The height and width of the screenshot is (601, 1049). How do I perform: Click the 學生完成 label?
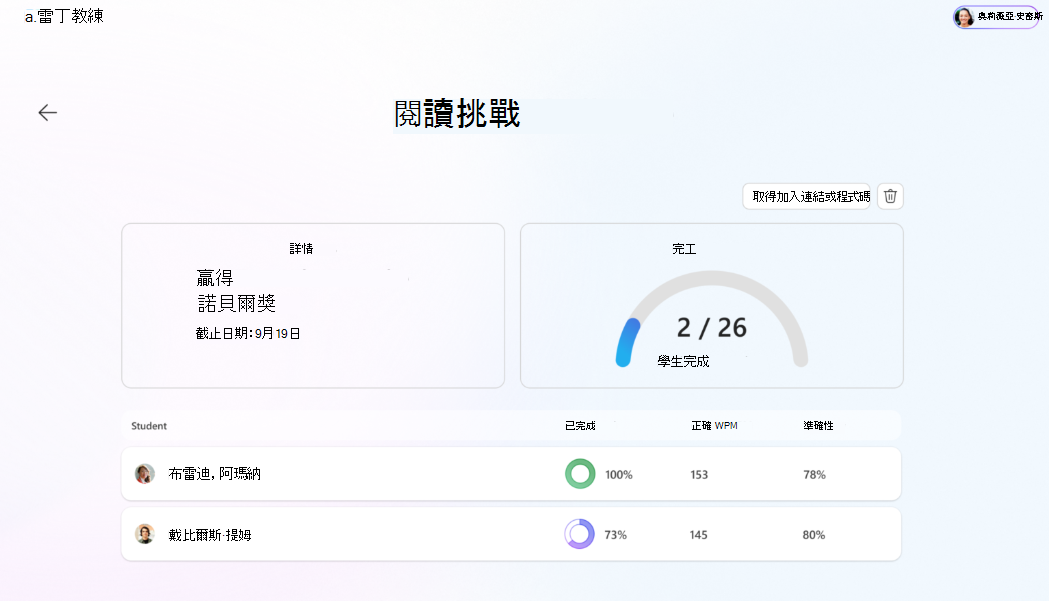click(683, 361)
